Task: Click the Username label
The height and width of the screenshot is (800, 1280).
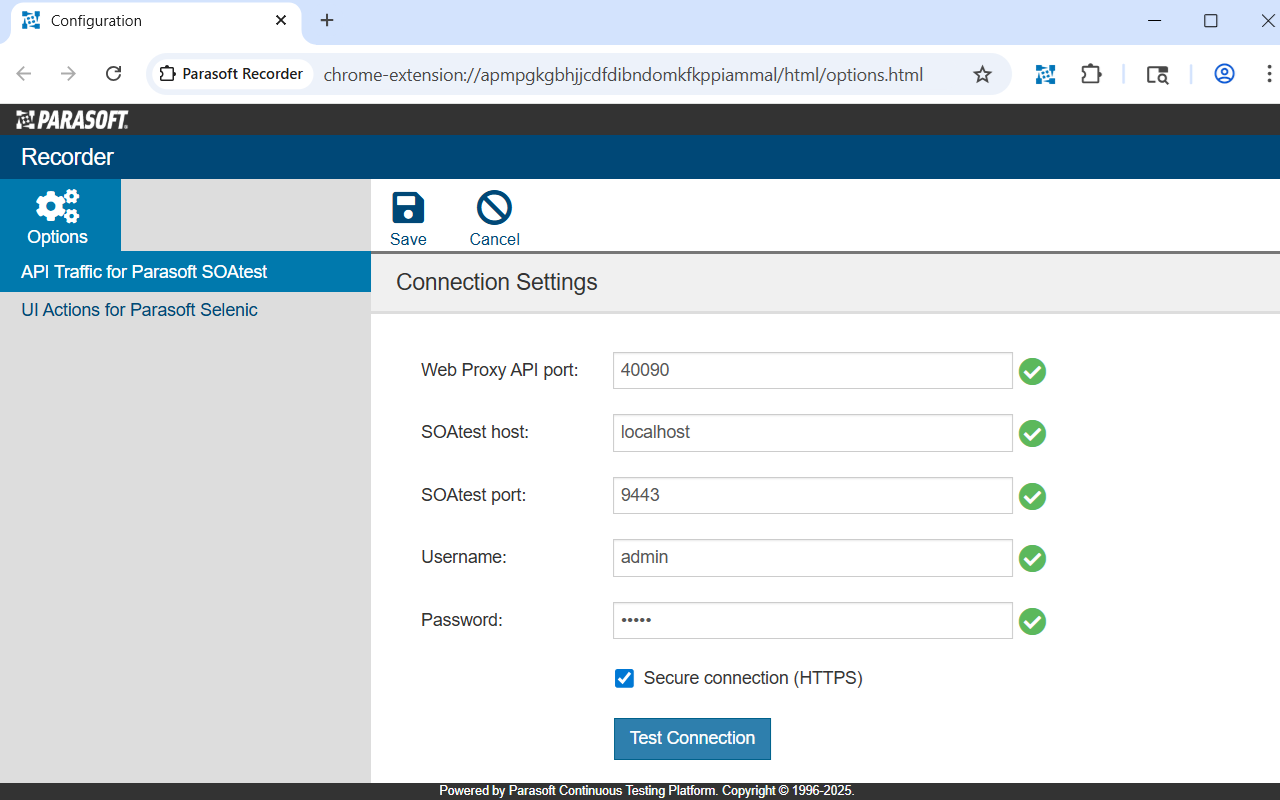Action: click(x=464, y=557)
